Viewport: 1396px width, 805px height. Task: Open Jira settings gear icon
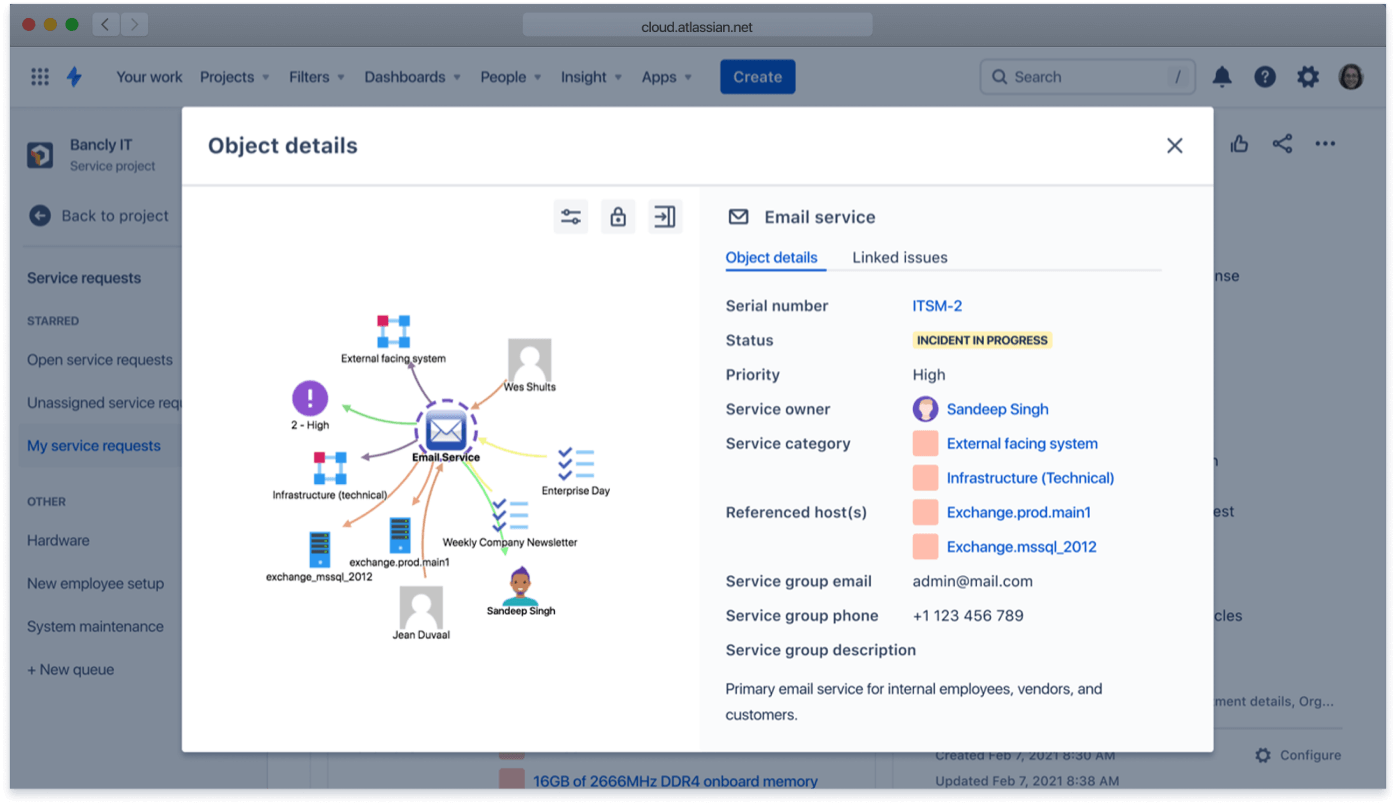click(x=1307, y=76)
